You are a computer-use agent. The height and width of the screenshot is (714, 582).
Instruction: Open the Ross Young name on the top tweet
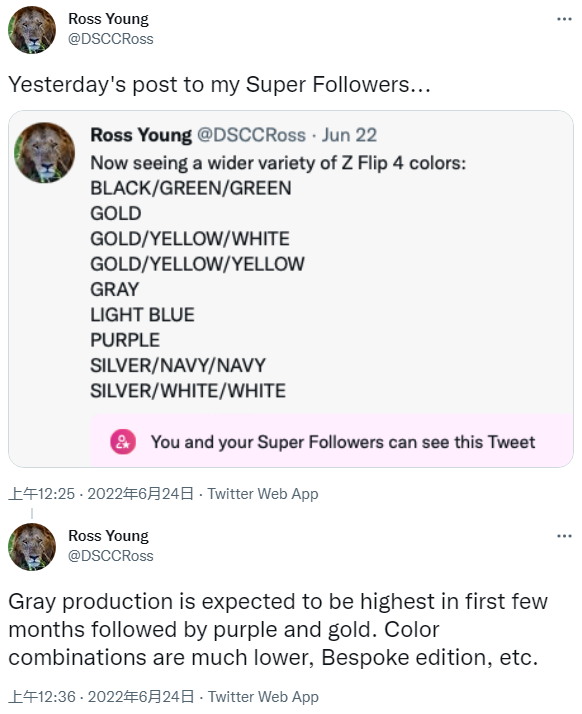click(x=108, y=19)
